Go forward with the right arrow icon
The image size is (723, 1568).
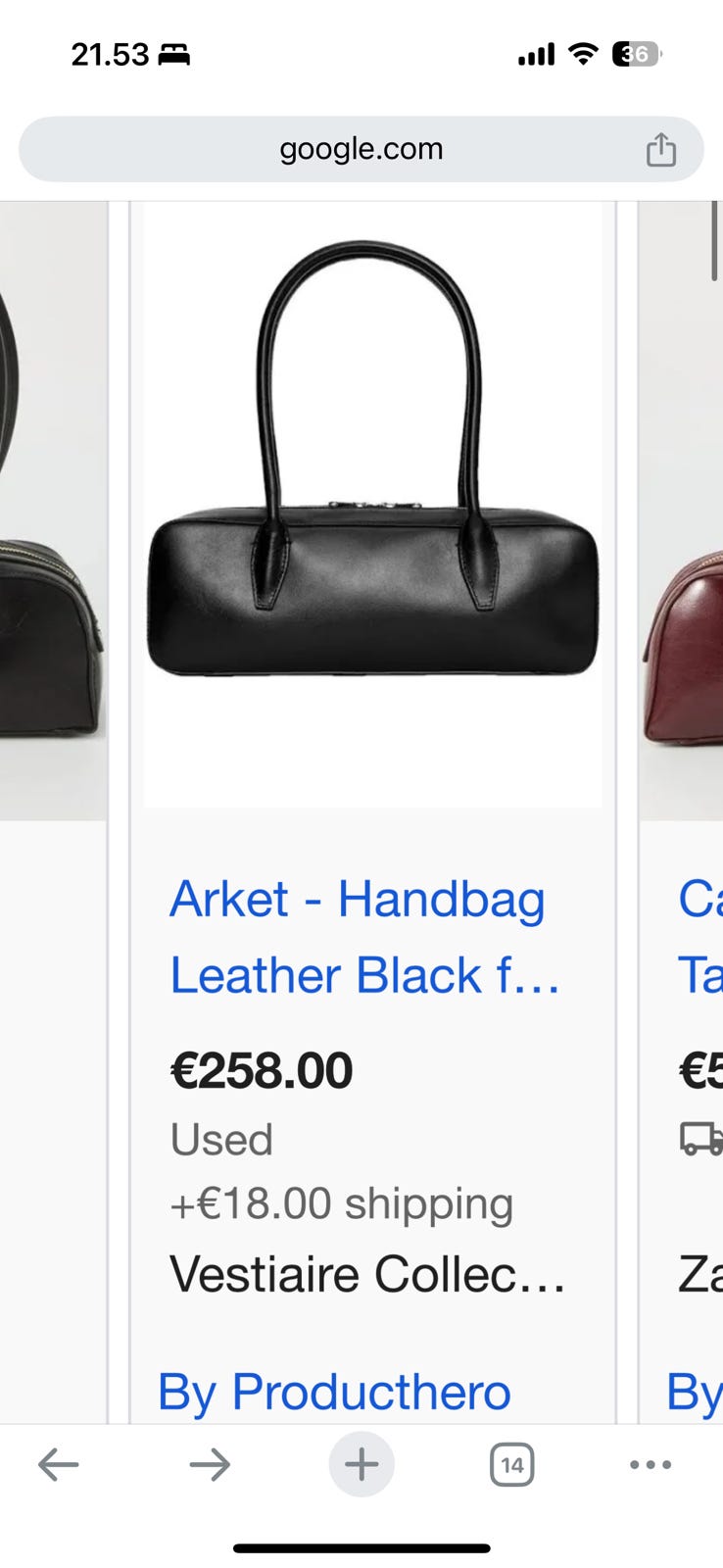tap(210, 1465)
